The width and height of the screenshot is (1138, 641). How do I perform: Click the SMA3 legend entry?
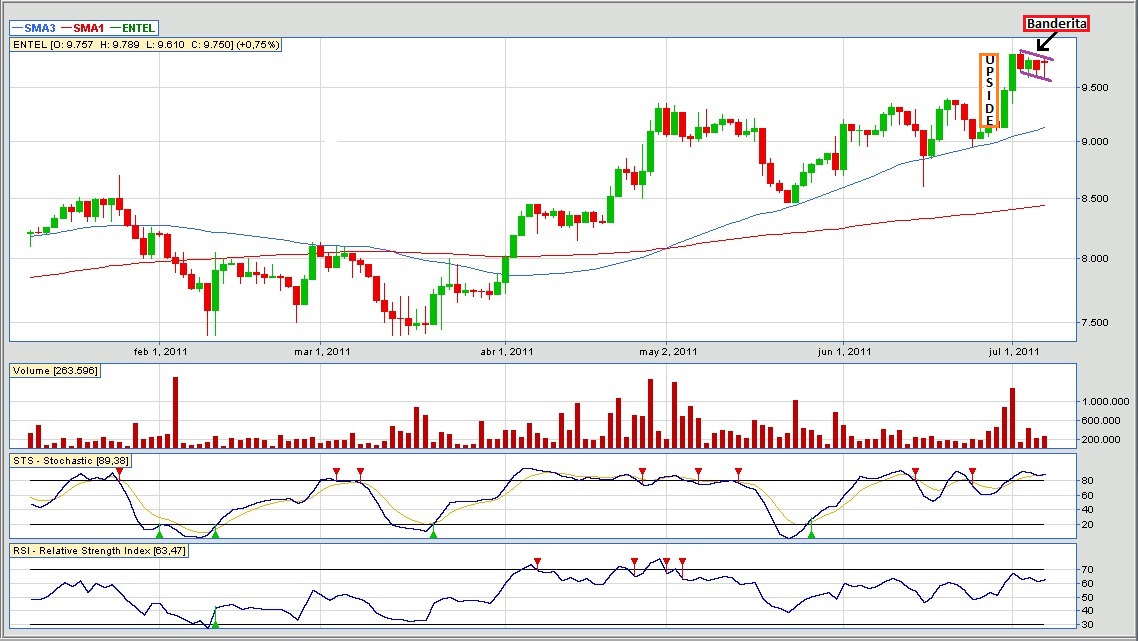[36, 28]
